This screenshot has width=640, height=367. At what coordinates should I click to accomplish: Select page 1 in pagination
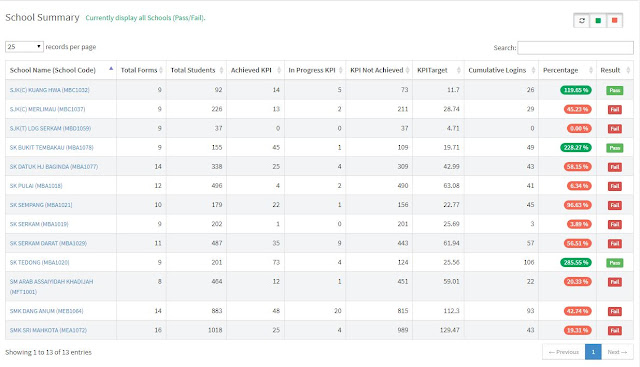593,352
